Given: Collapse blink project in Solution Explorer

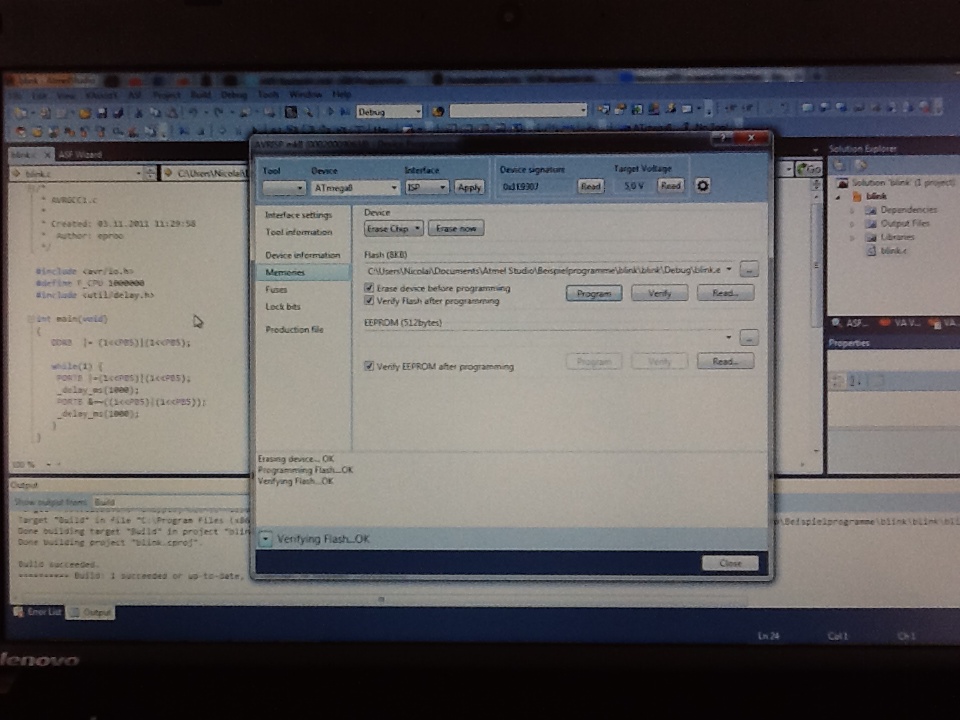Looking at the screenshot, I should [x=838, y=196].
